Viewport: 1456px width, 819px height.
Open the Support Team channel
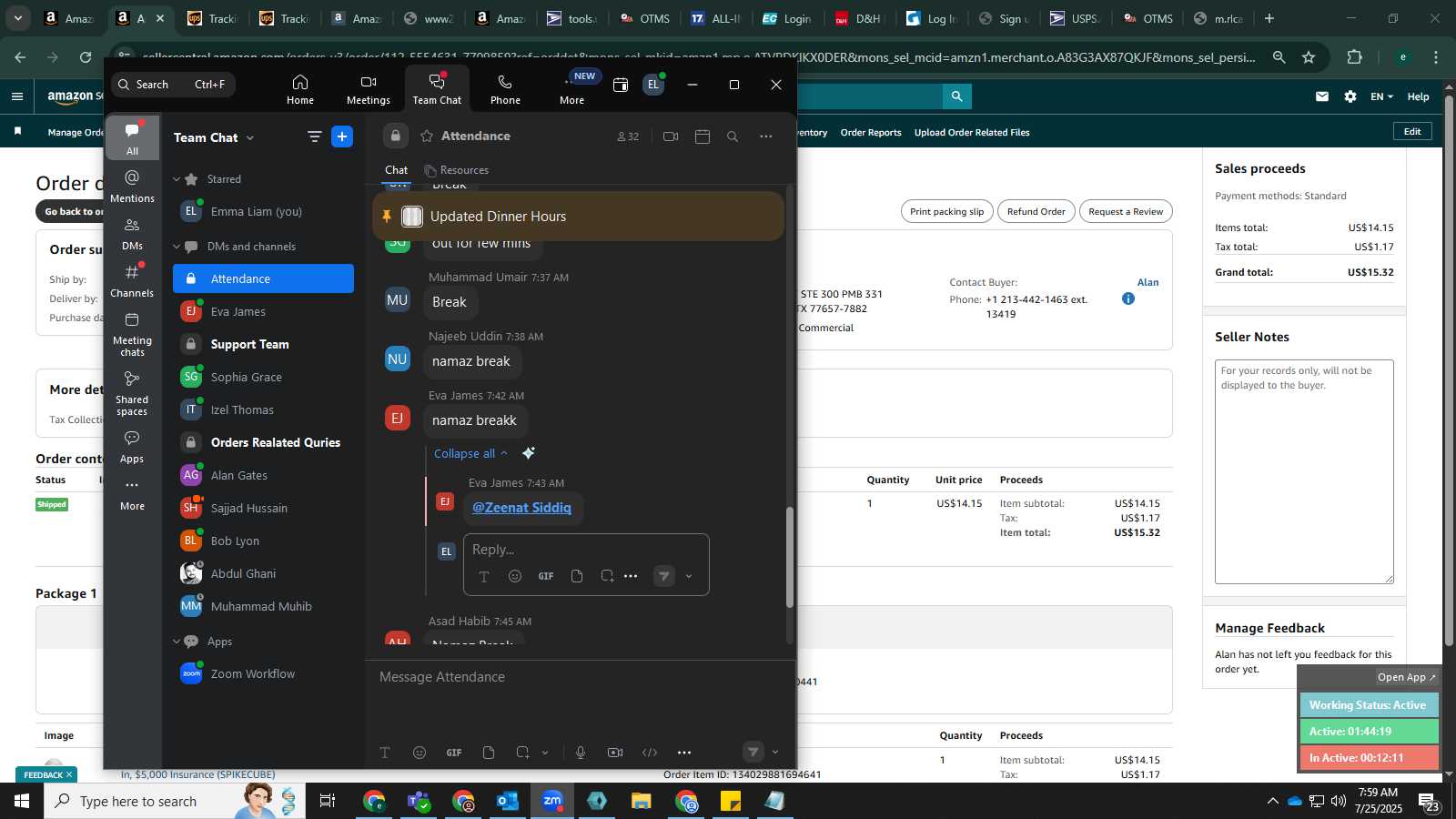pos(263,344)
